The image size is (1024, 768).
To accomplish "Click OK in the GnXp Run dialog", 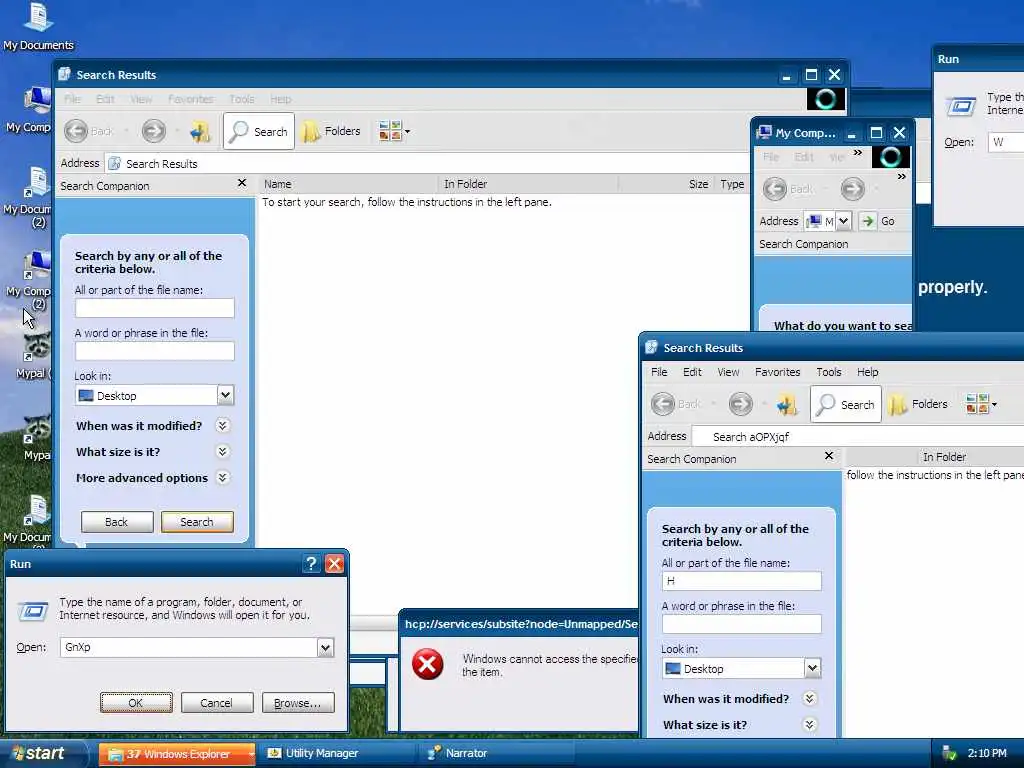I will pos(136,703).
